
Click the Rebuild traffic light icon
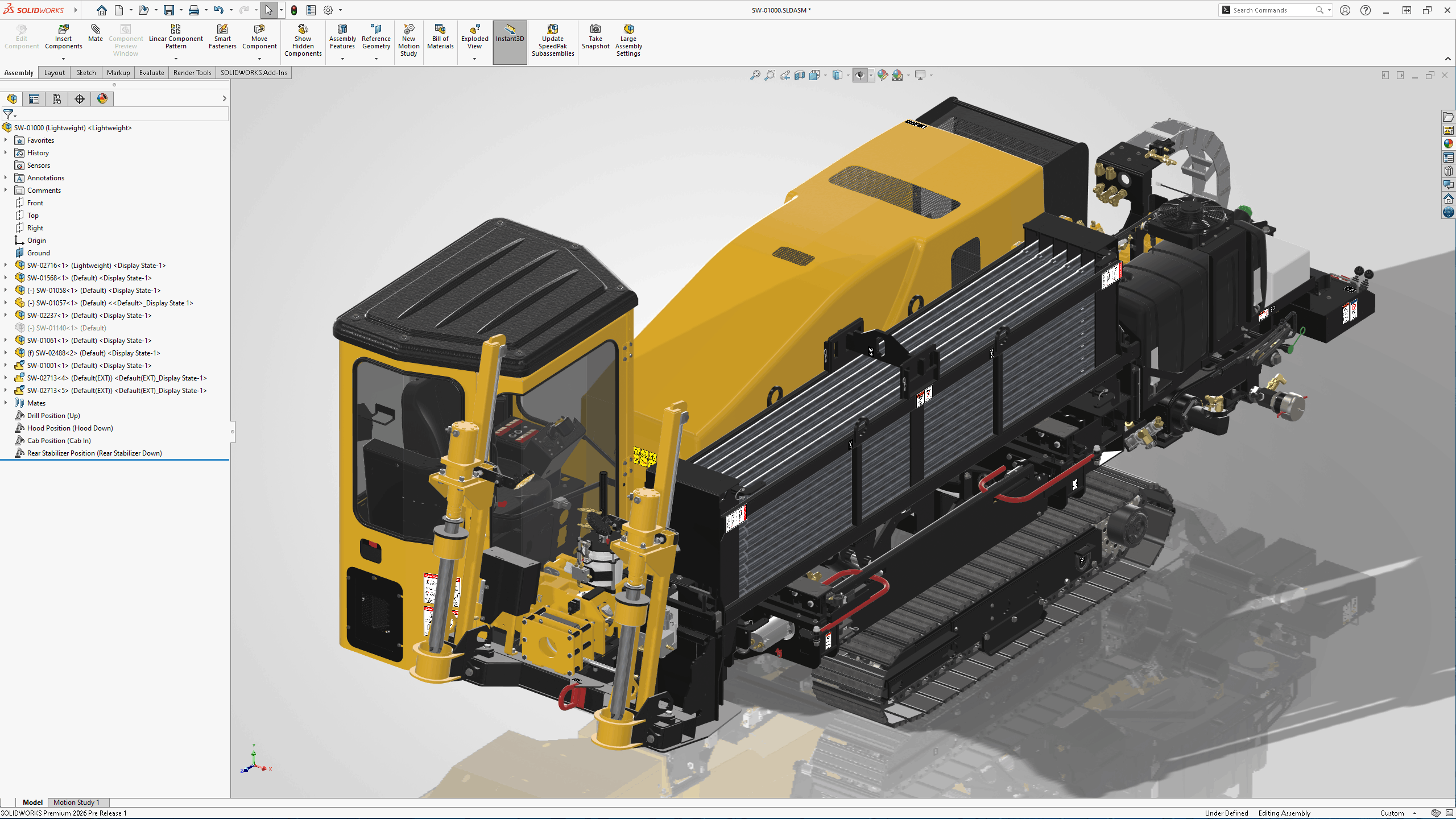[x=294, y=10]
